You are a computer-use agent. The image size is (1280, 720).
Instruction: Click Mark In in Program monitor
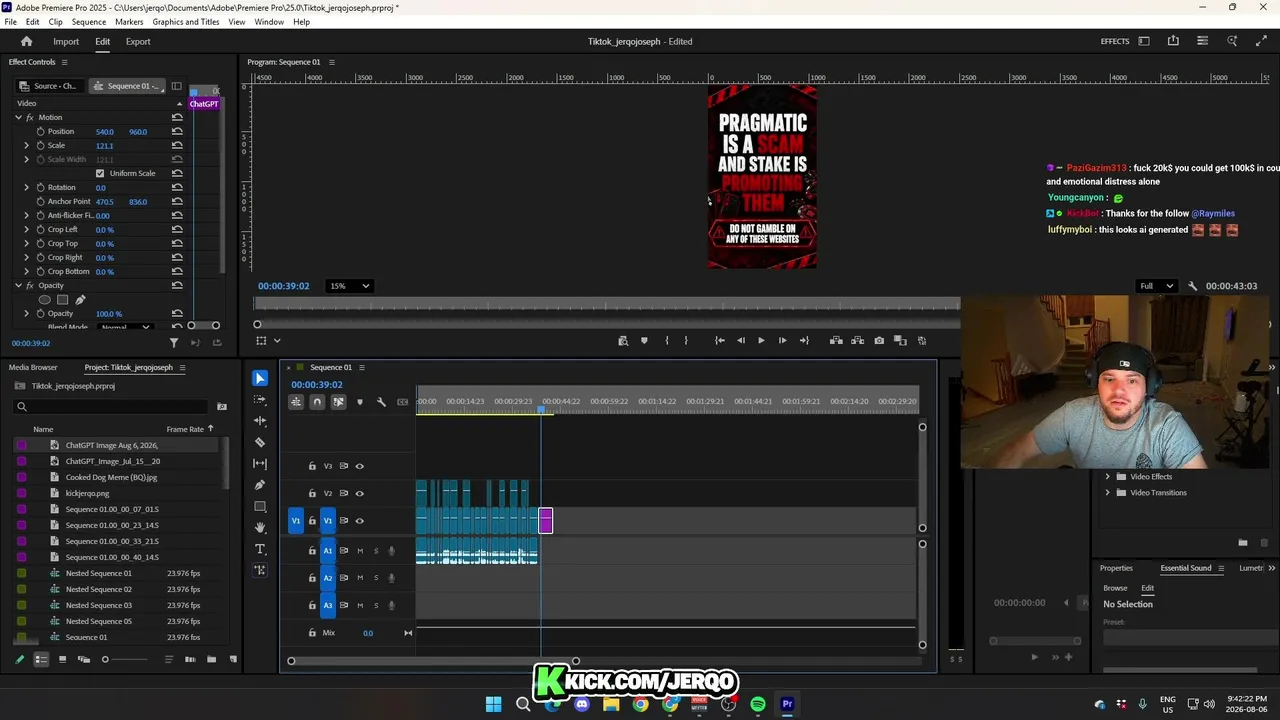click(667, 341)
